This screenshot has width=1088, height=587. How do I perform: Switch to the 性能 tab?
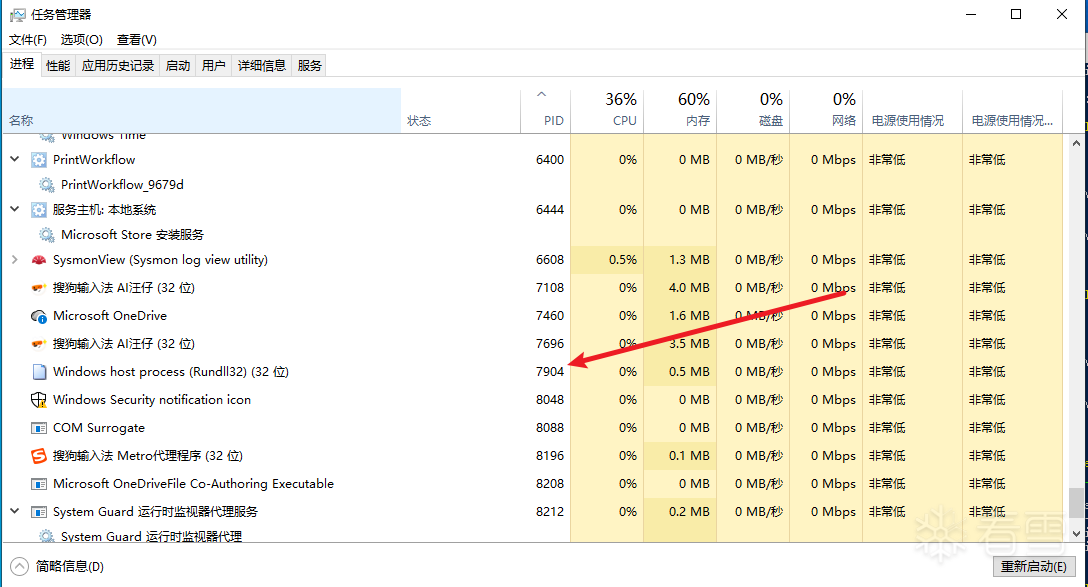[x=58, y=66]
